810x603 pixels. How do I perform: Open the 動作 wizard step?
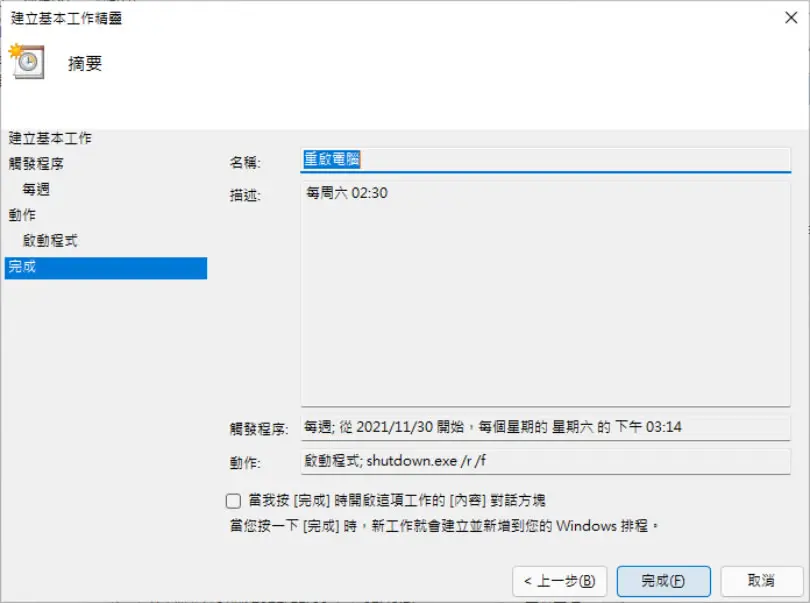pyautogui.click(x=22, y=215)
